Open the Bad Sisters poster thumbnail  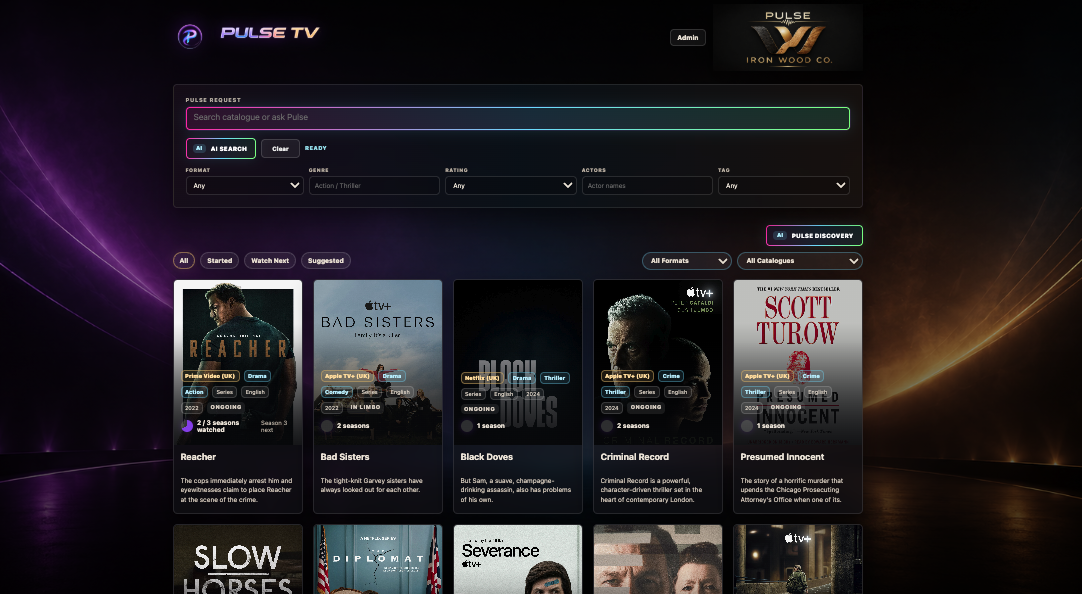[378, 362]
